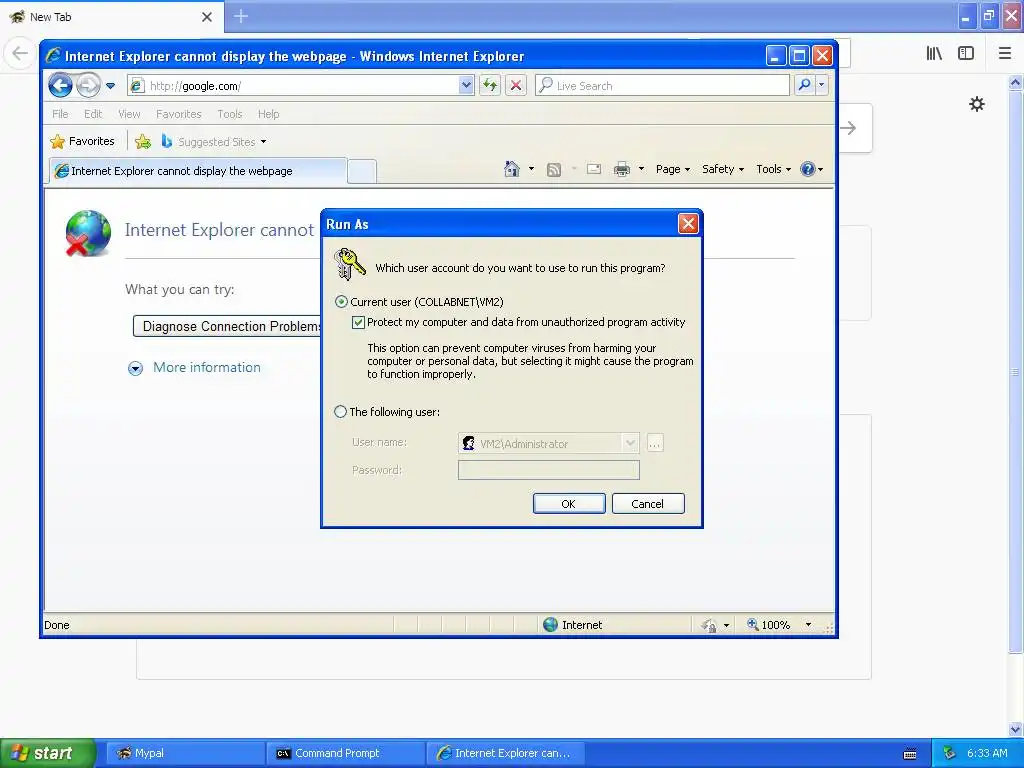
Task: Open the User name combo box
Action: (549, 443)
